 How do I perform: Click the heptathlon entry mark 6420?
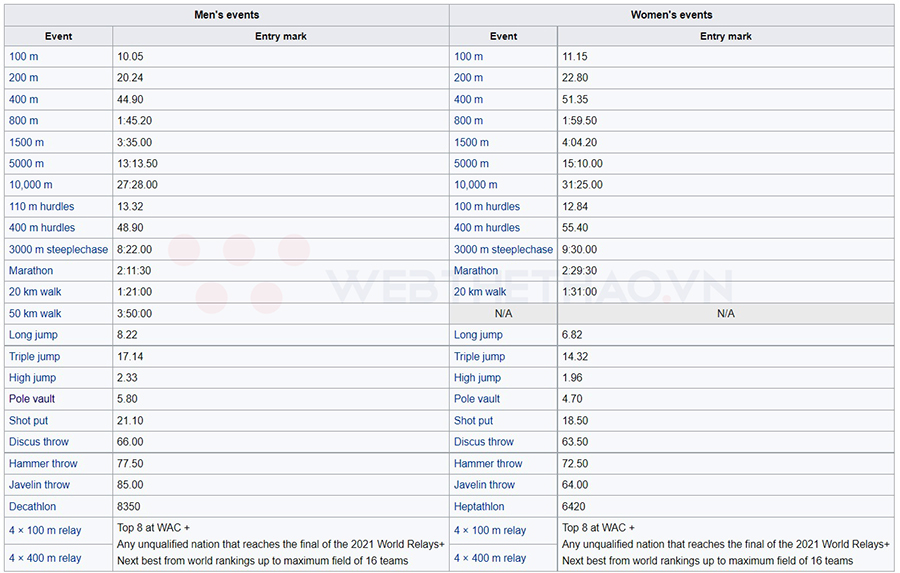tap(573, 506)
